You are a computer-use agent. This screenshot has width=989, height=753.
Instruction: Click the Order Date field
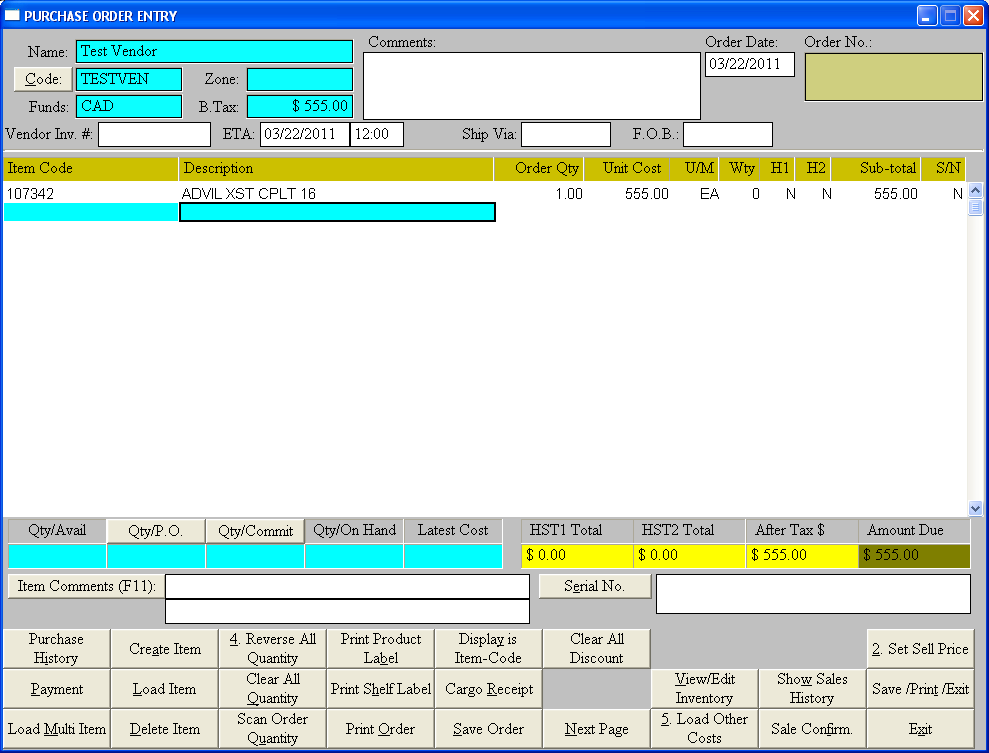coord(749,65)
